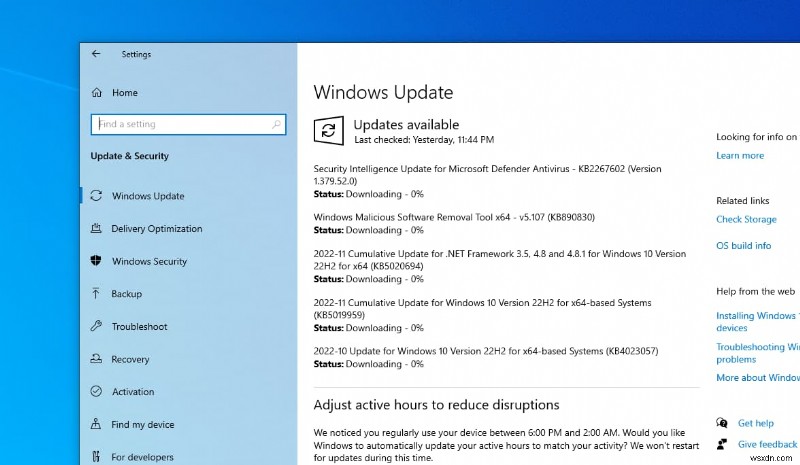Screen dimensions: 800x465
Task: Go to the Windows Security section
Action: [149, 261]
